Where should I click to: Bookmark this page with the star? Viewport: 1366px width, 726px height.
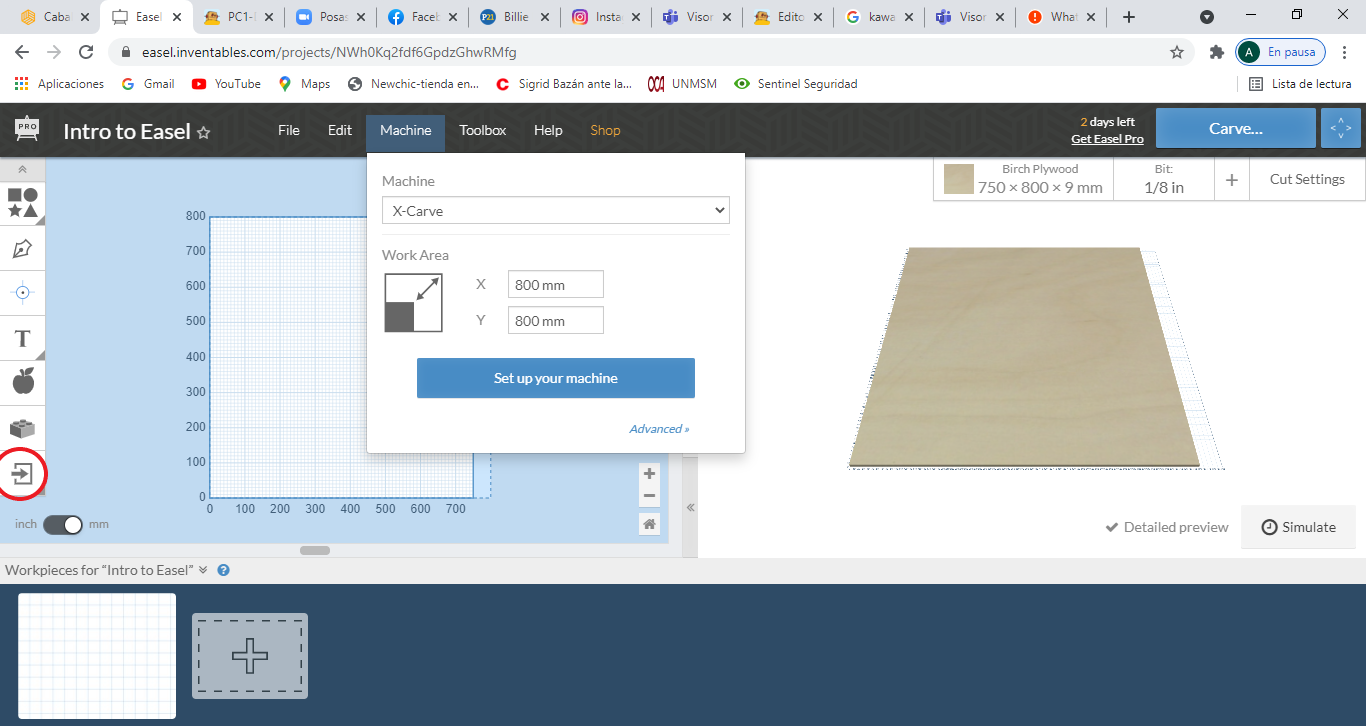click(1177, 52)
